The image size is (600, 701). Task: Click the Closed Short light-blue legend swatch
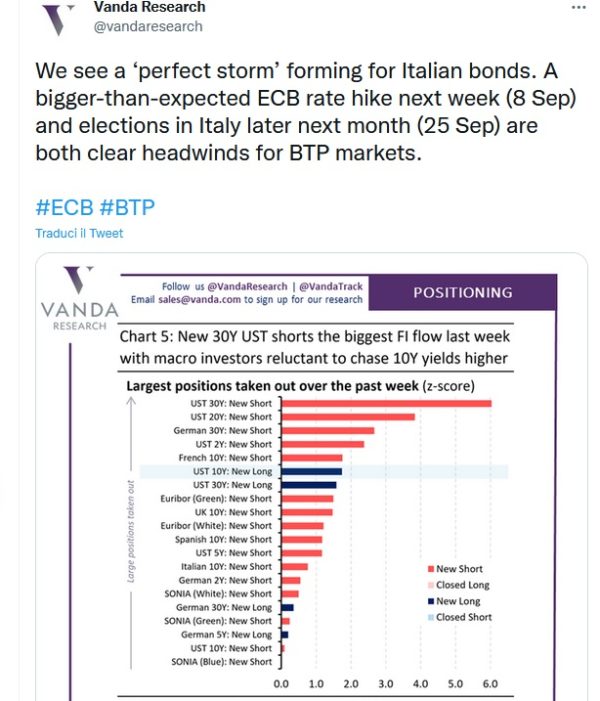[431, 617]
